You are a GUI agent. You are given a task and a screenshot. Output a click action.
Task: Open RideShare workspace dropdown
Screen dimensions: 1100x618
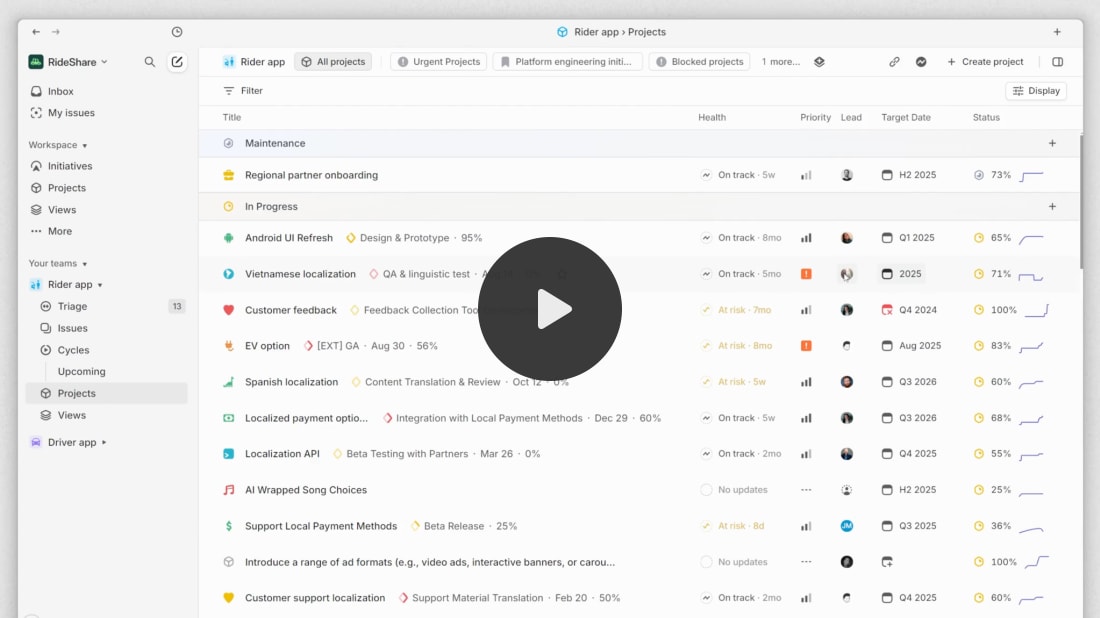point(68,62)
